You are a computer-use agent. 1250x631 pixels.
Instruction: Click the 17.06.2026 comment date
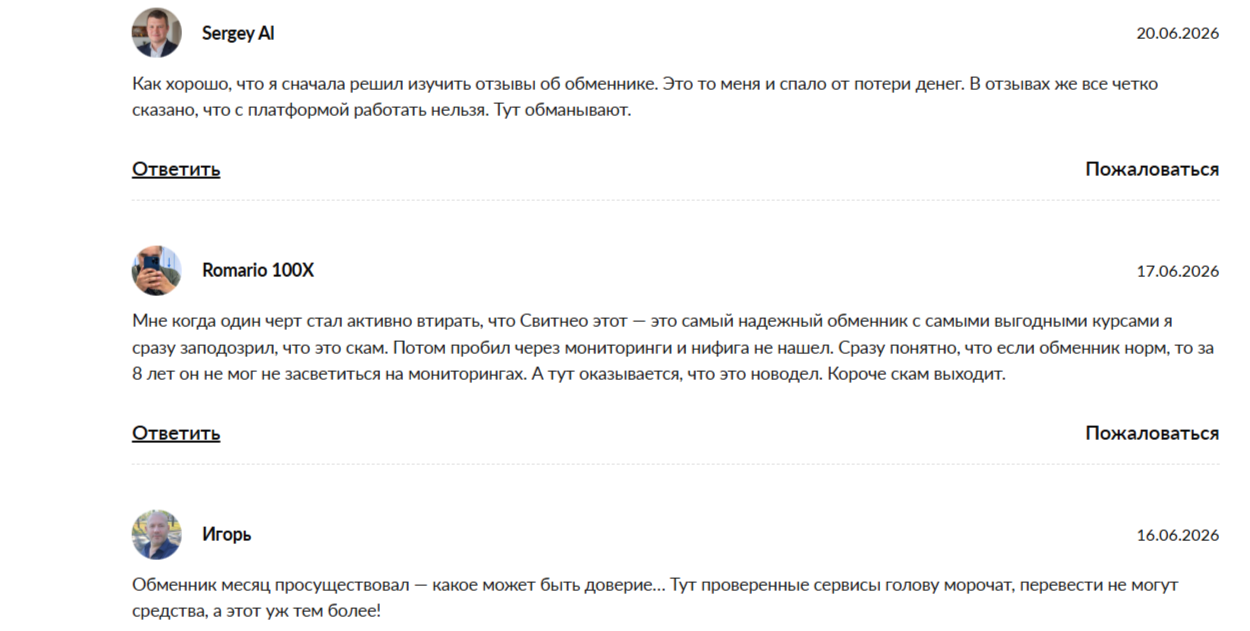[1178, 271]
